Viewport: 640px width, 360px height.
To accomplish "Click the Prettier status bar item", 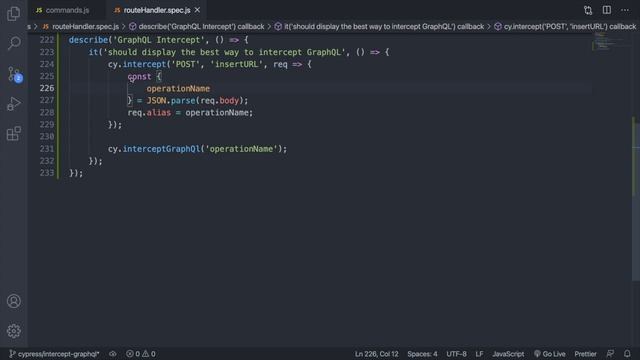I will click(585, 354).
